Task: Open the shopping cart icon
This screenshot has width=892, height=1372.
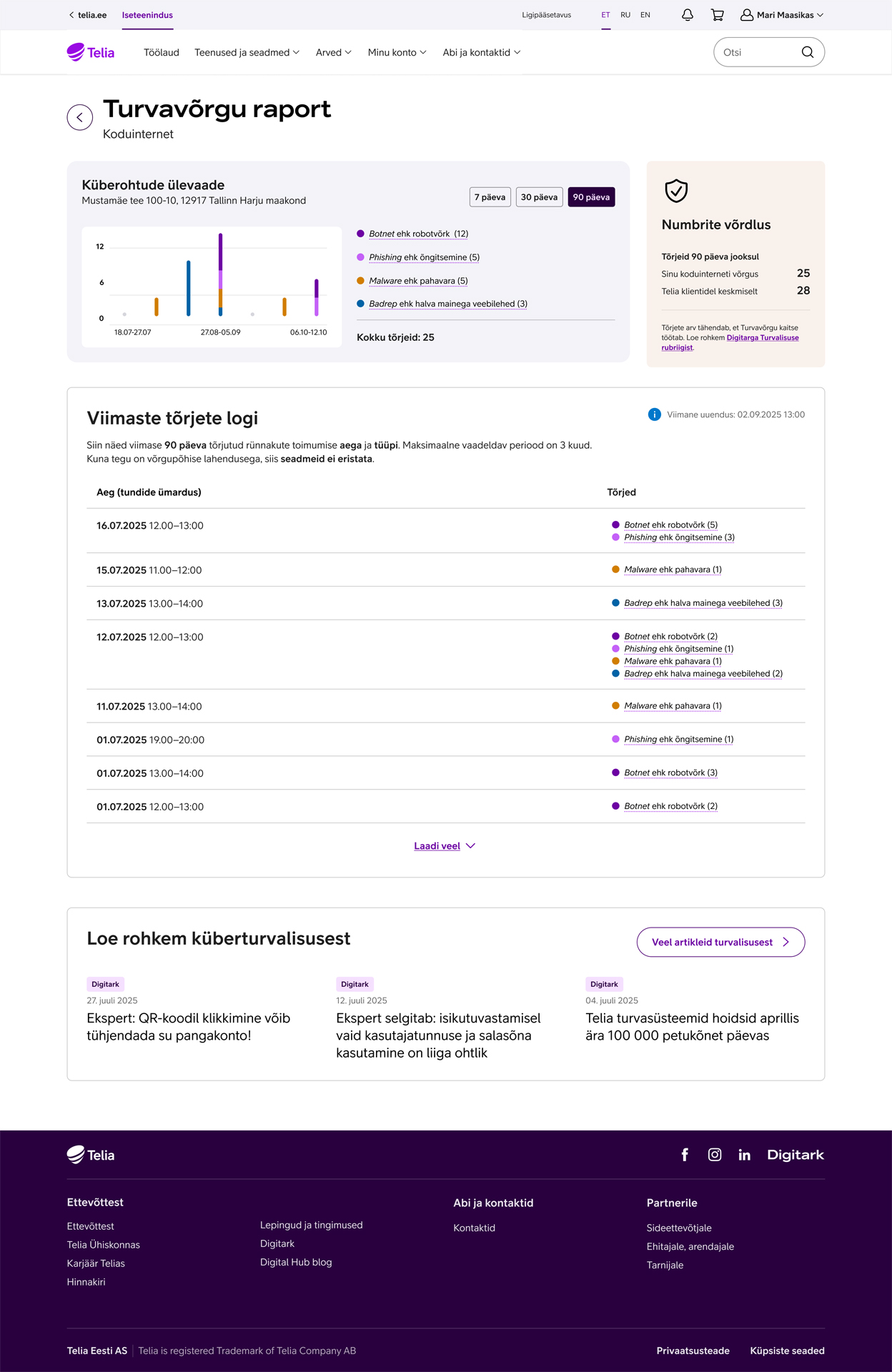Action: pos(717,15)
